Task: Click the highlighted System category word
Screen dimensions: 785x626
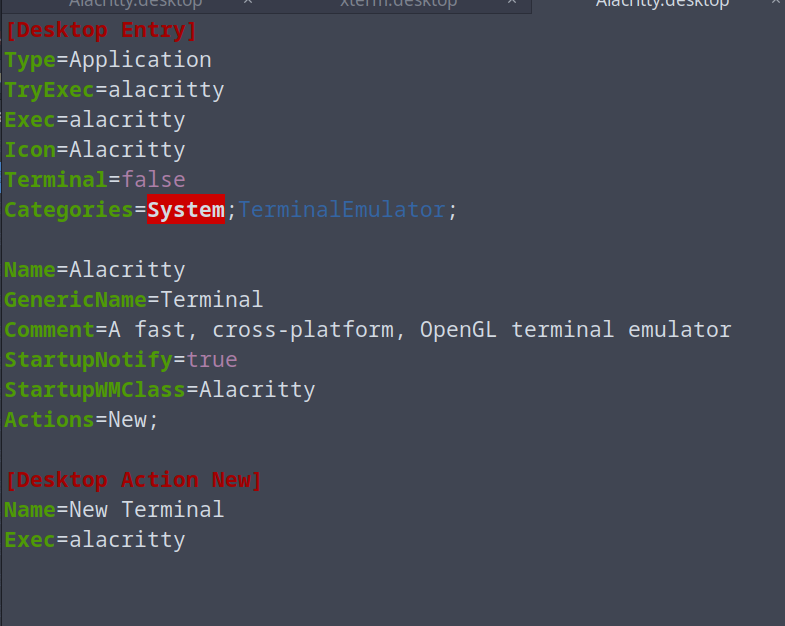Action: click(186, 210)
